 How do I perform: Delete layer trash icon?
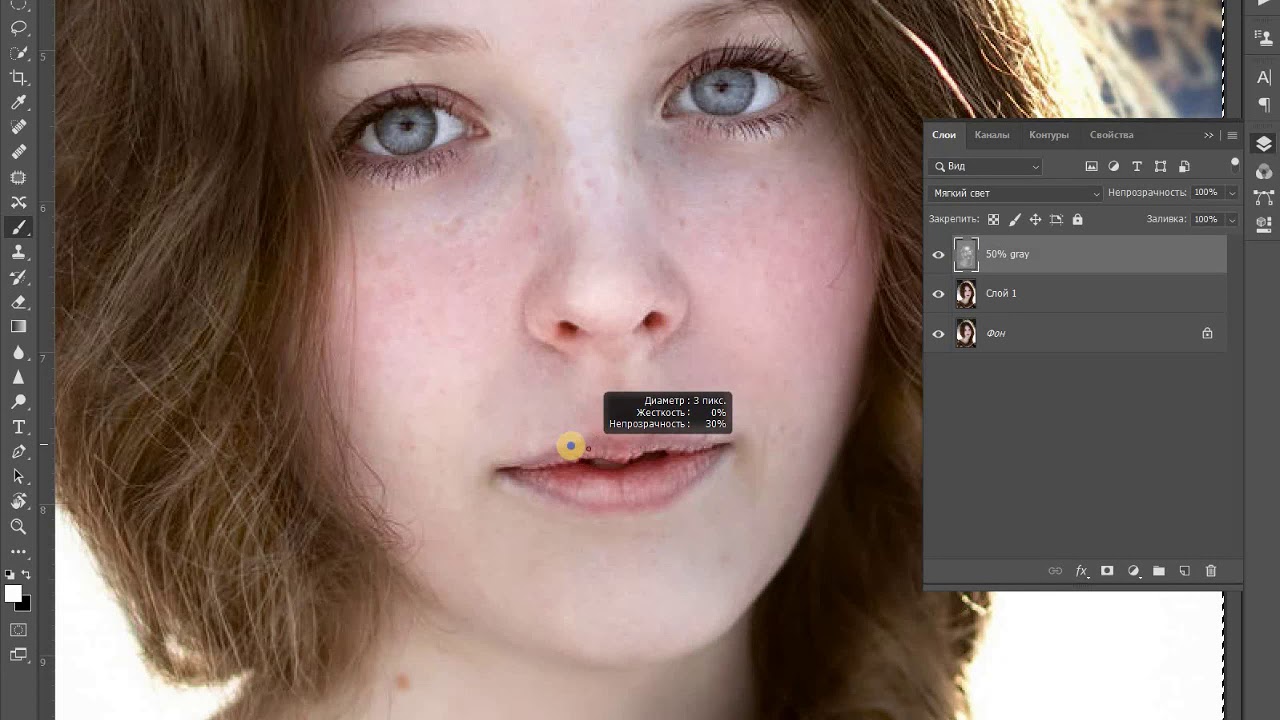point(1211,571)
